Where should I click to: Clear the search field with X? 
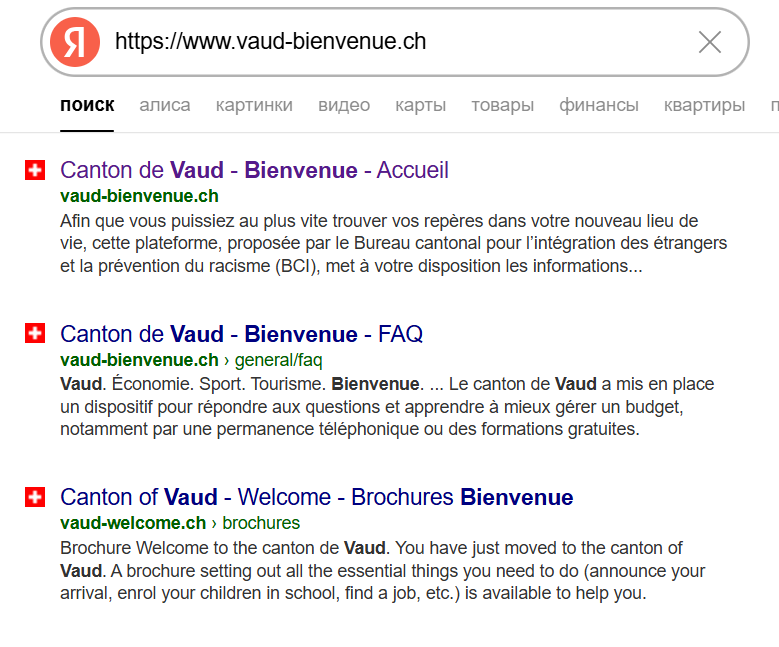pos(709,42)
